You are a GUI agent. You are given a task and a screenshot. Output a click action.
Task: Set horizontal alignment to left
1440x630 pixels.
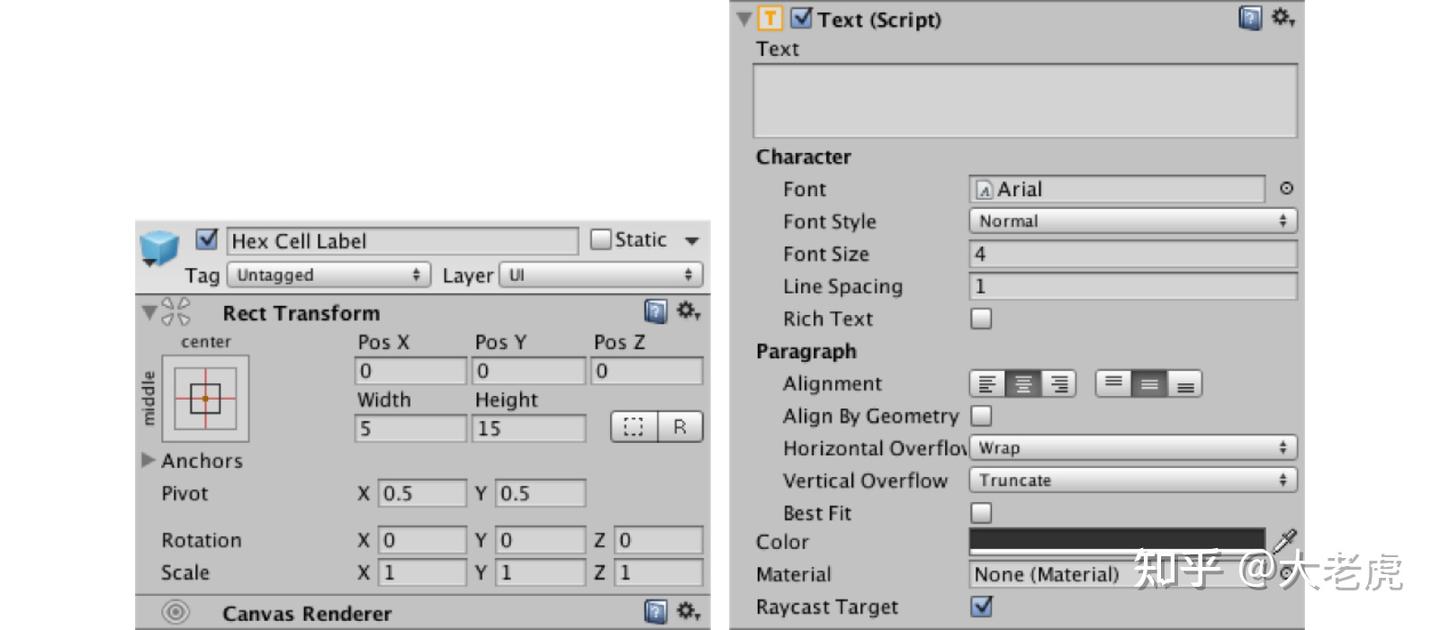[986, 384]
